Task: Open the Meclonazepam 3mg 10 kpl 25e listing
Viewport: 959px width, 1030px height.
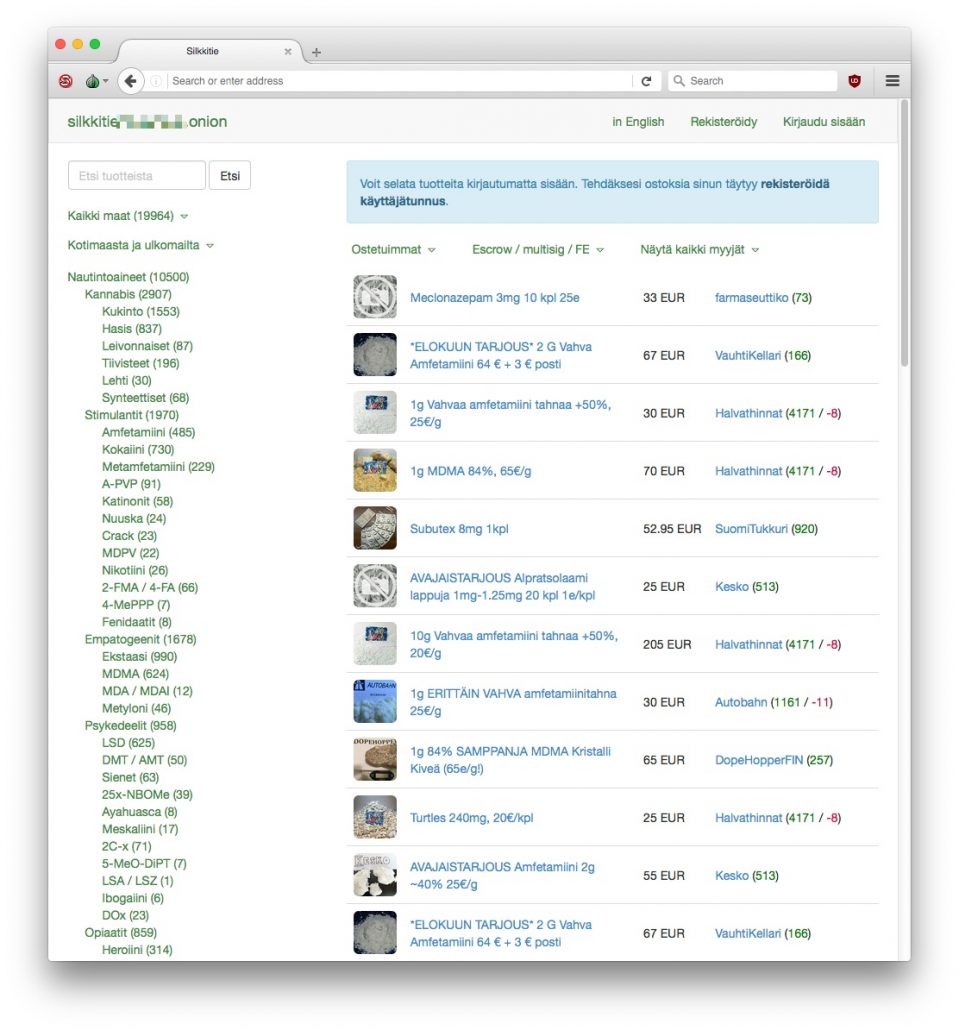Action: pos(495,298)
